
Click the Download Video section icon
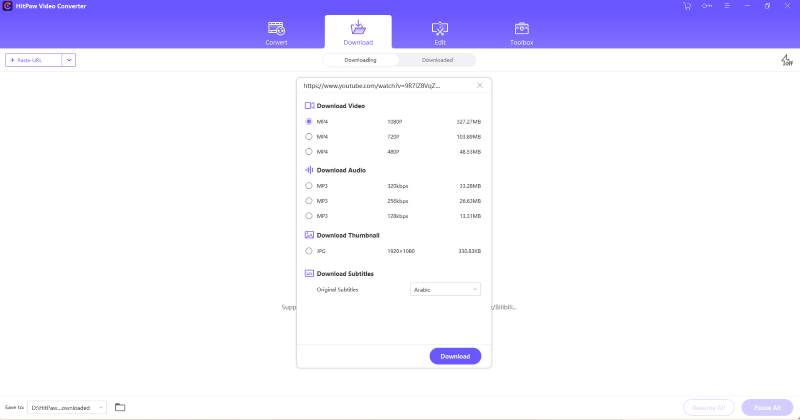pyautogui.click(x=309, y=106)
